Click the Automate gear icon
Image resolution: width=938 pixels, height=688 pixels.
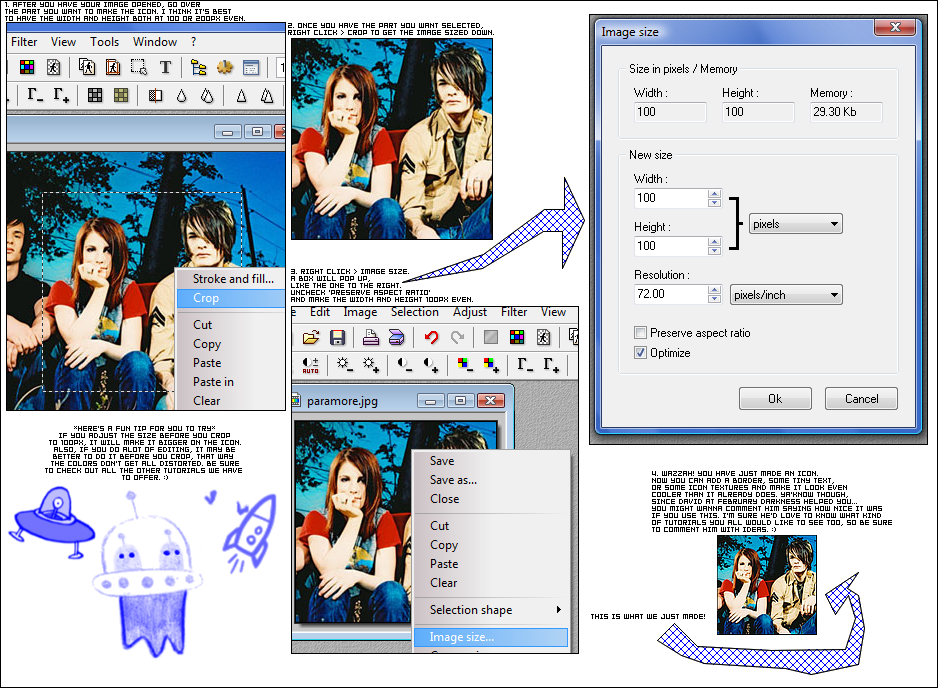coord(225,68)
